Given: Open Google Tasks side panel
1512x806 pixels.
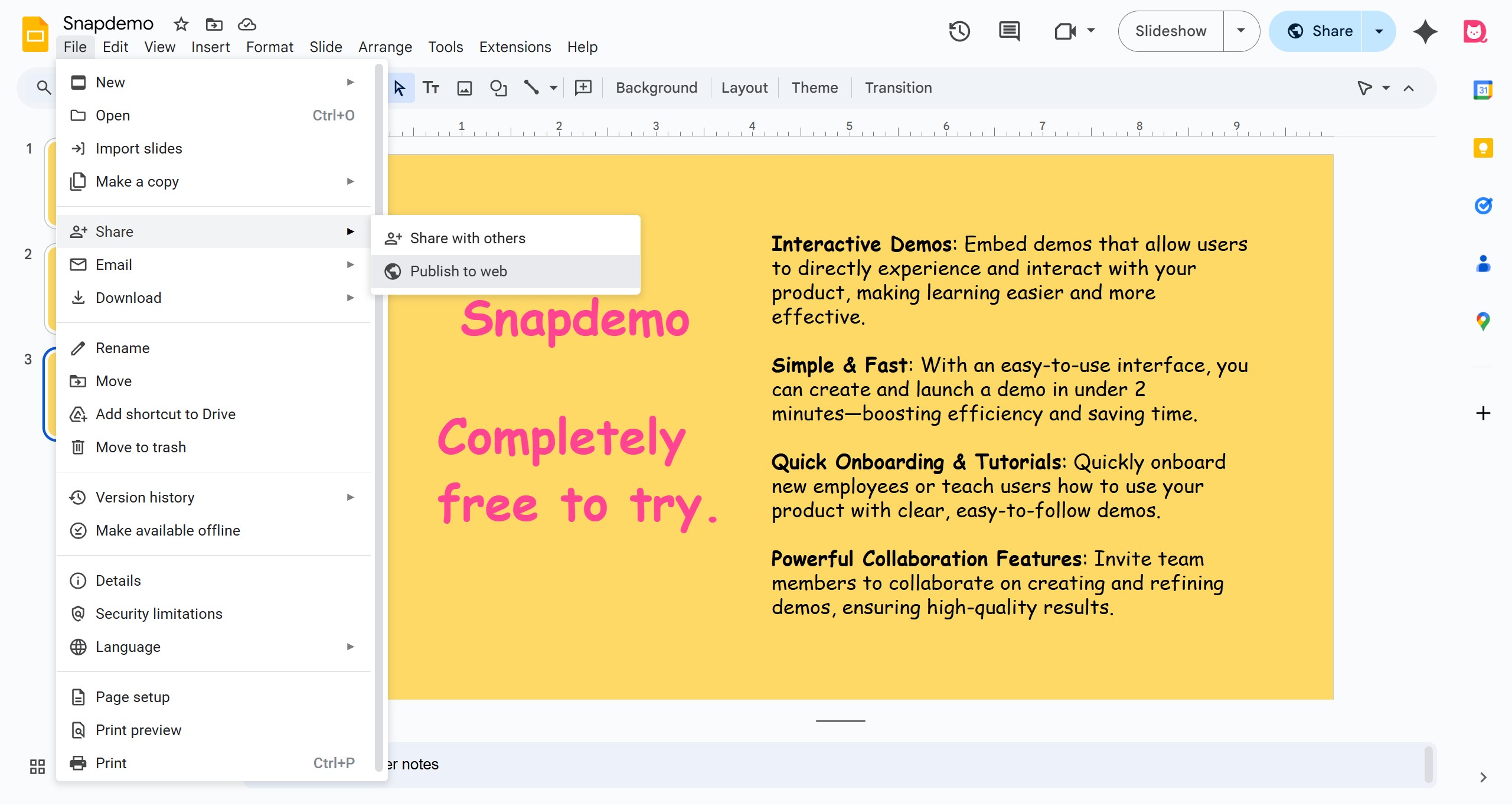Looking at the screenshot, I should point(1483,205).
